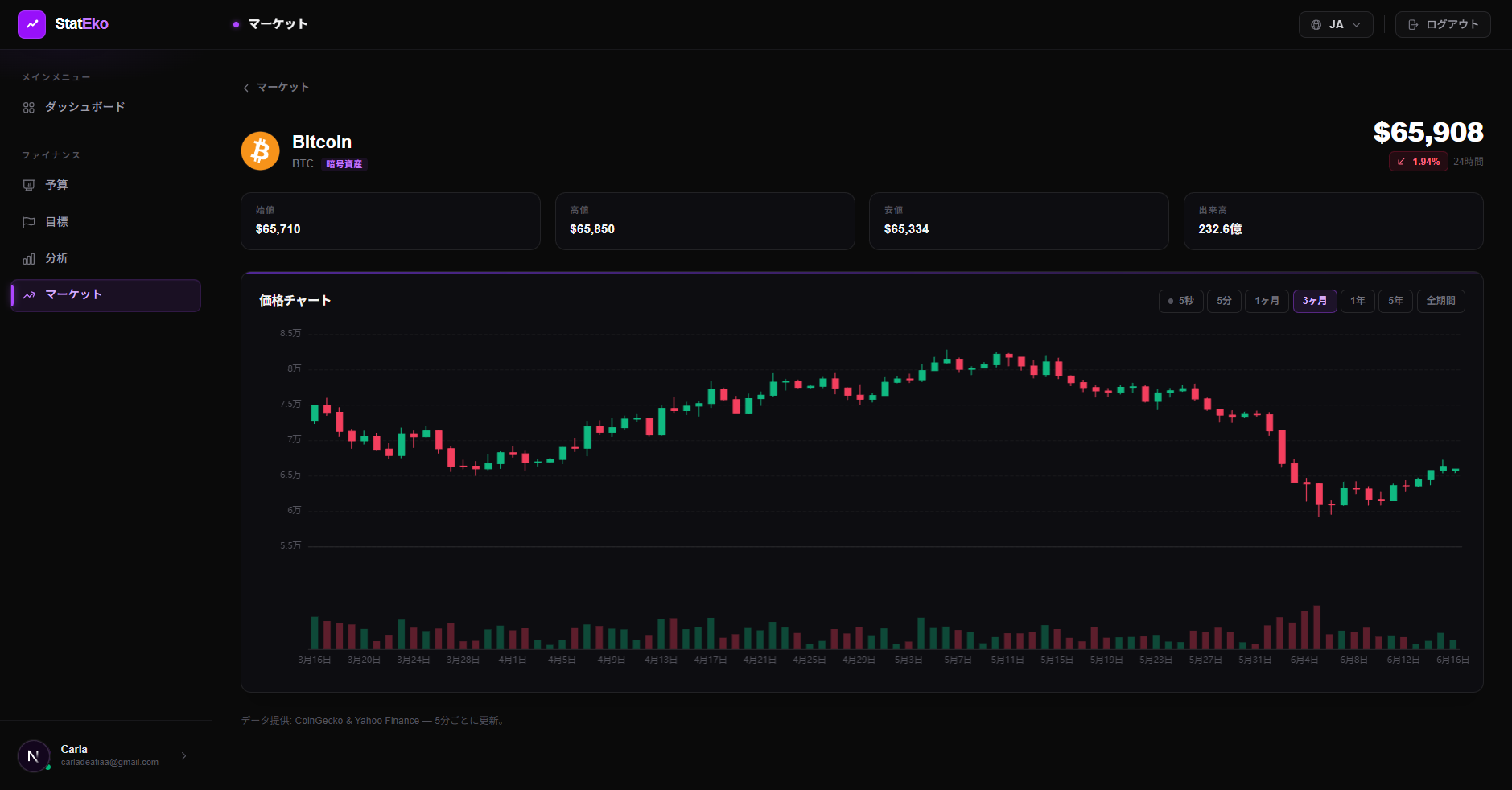This screenshot has width=1512, height=790.
Task: Expand the Carla user profile chevron
Action: pyautogui.click(x=183, y=756)
